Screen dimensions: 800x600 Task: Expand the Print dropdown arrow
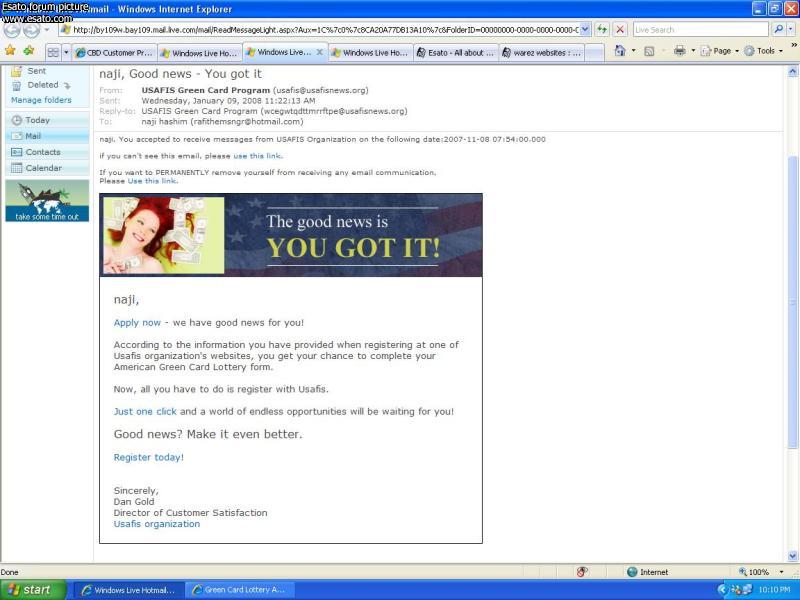pos(693,51)
